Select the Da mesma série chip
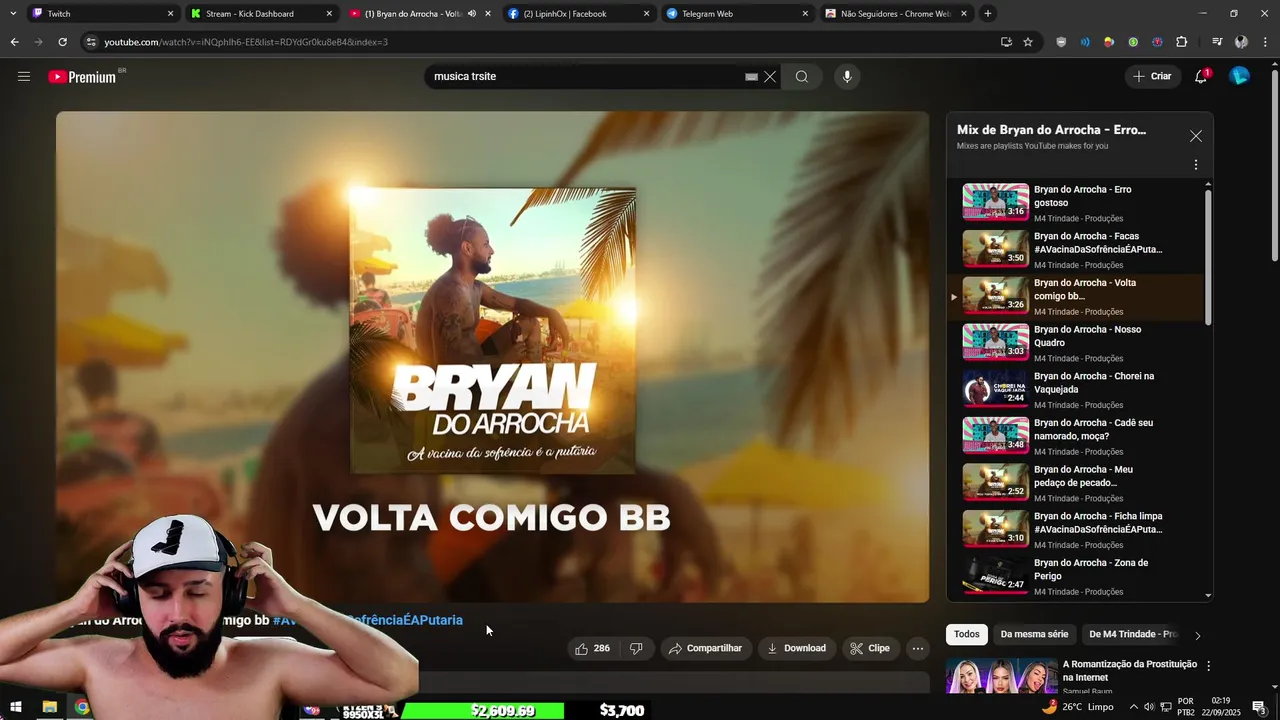This screenshot has width=1280, height=720. [1034, 634]
